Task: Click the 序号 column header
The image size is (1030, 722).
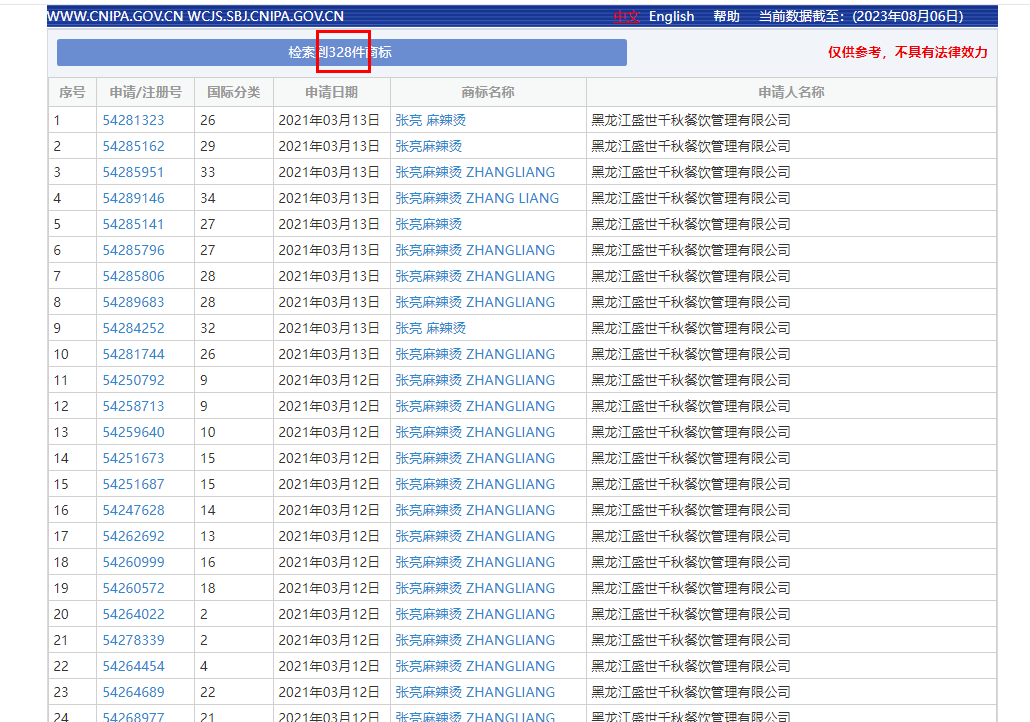Action: (72, 93)
